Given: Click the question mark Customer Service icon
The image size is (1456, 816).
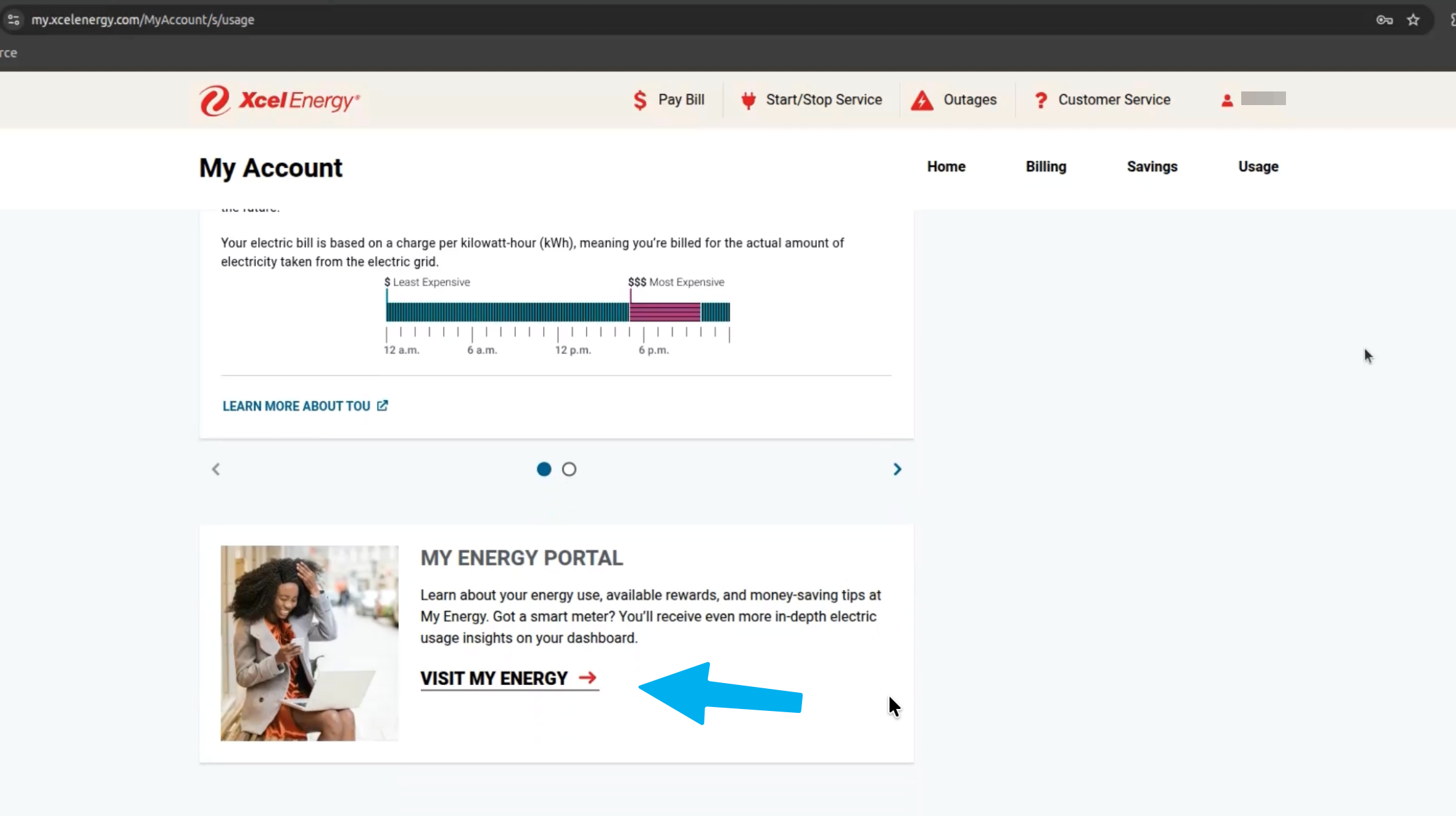Looking at the screenshot, I should [x=1041, y=101].
